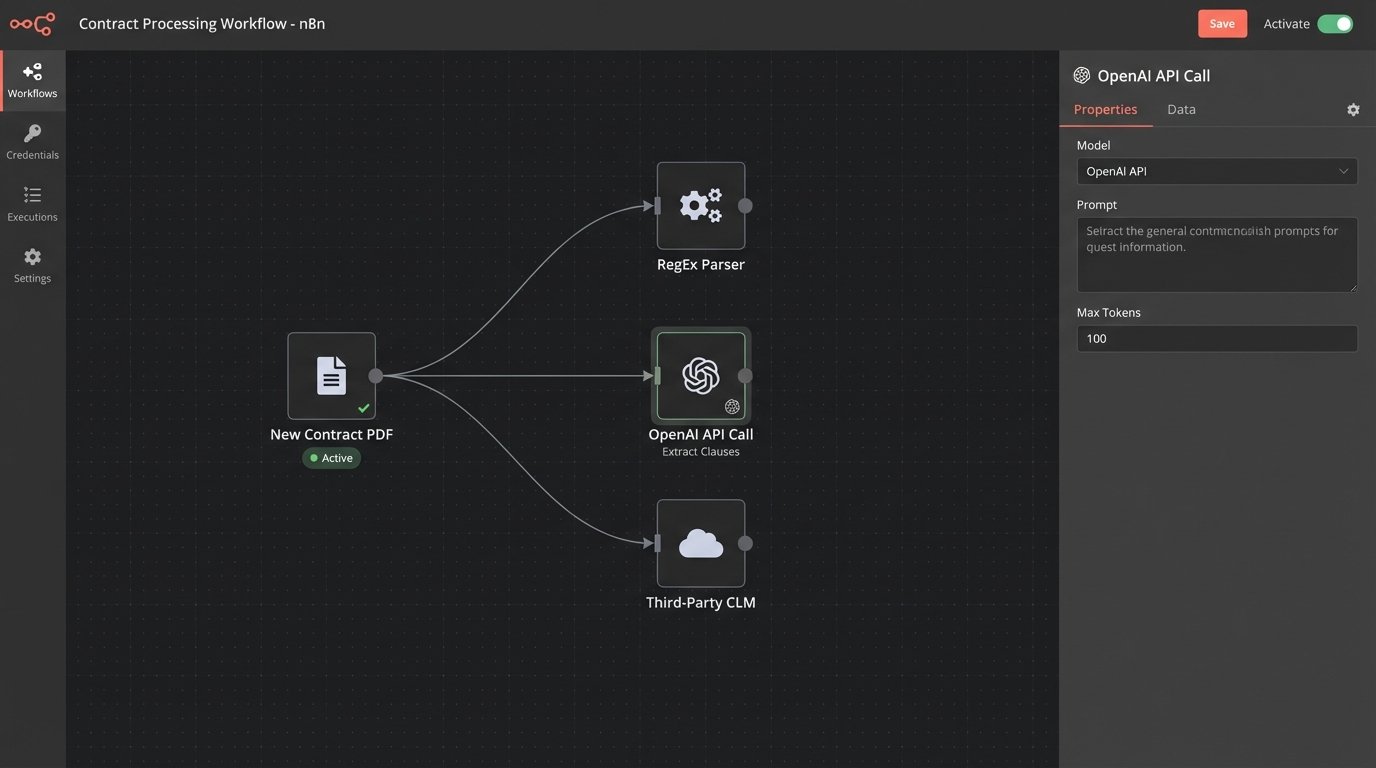
Task: Open the node settings gear in the panel
Action: [1352, 108]
